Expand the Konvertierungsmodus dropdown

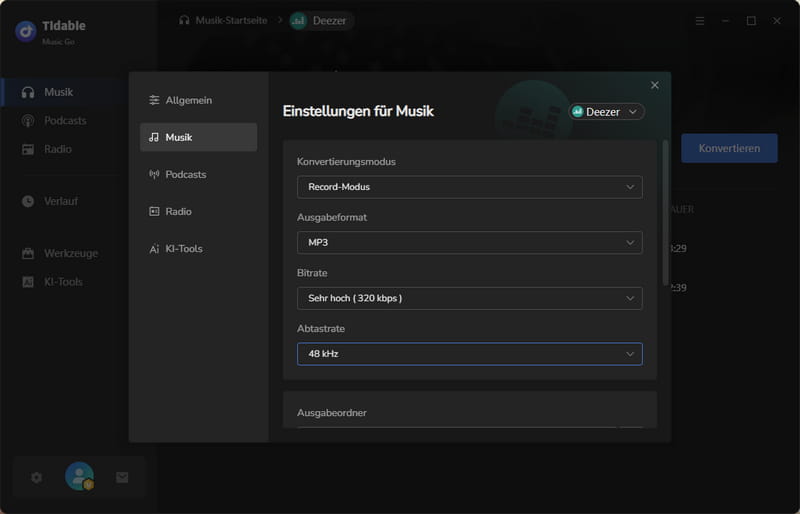point(469,187)
